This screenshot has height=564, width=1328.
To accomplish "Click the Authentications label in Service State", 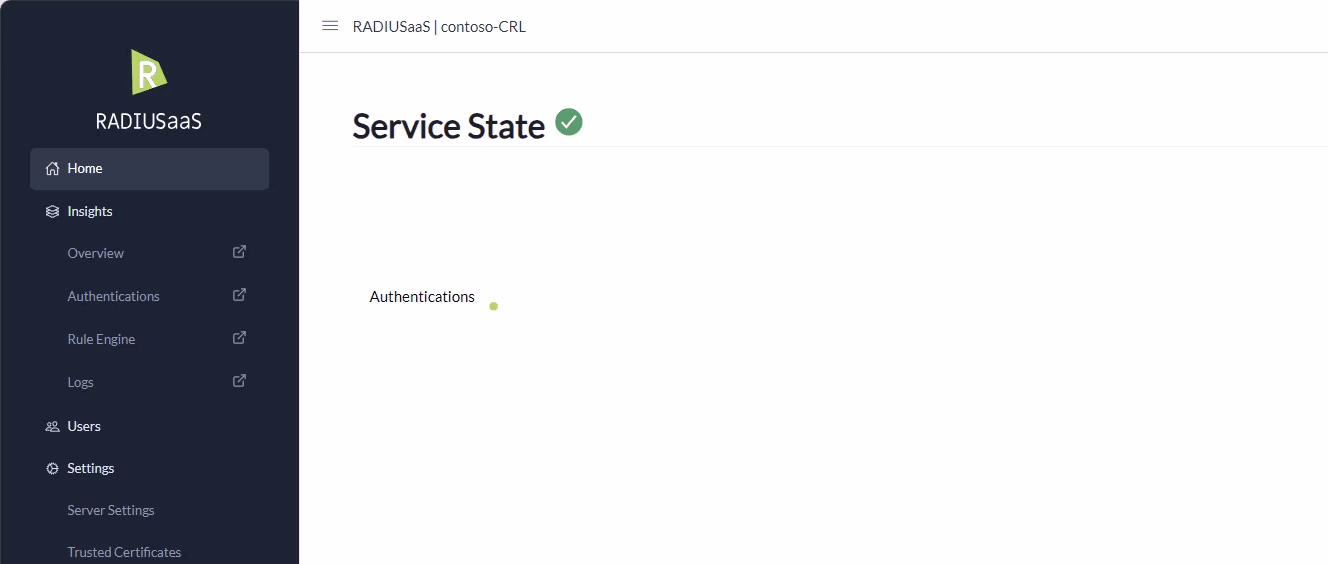I will coord(422,297).
